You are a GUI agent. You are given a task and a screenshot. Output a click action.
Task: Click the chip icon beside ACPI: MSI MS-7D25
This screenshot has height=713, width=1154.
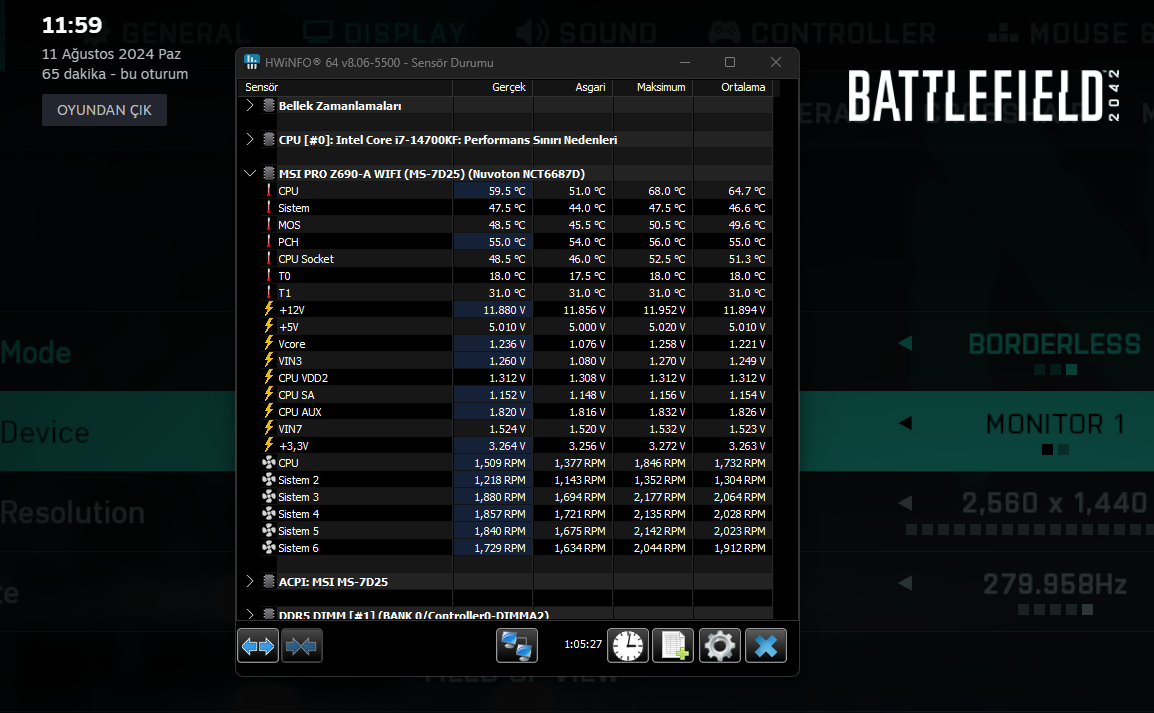pos(269,581)
